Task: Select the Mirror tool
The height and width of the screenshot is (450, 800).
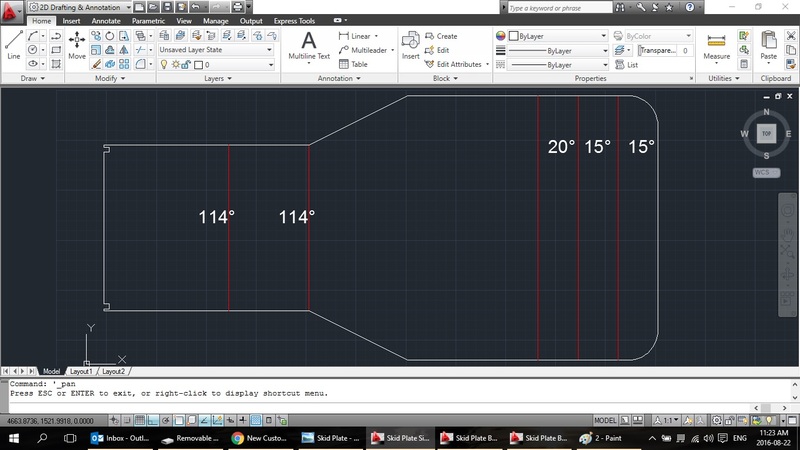Action: coord(124,50)
